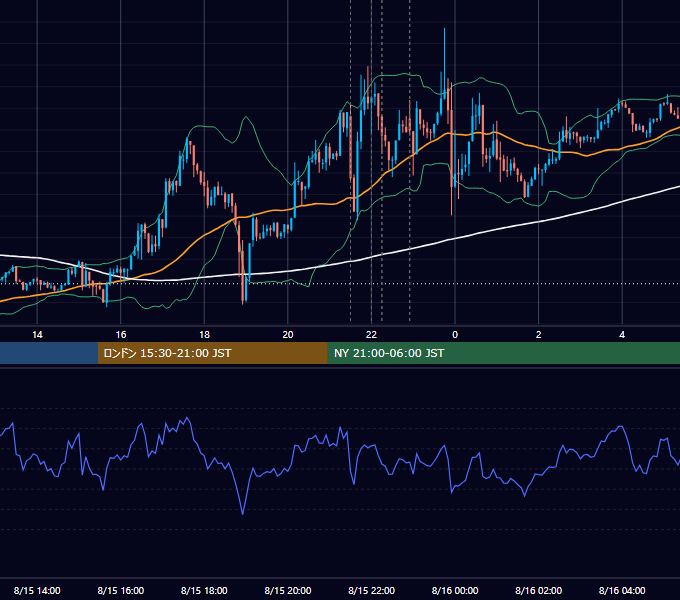Click the blue session bar before ロンドン
680x600 pixels.
click(49, 353)
